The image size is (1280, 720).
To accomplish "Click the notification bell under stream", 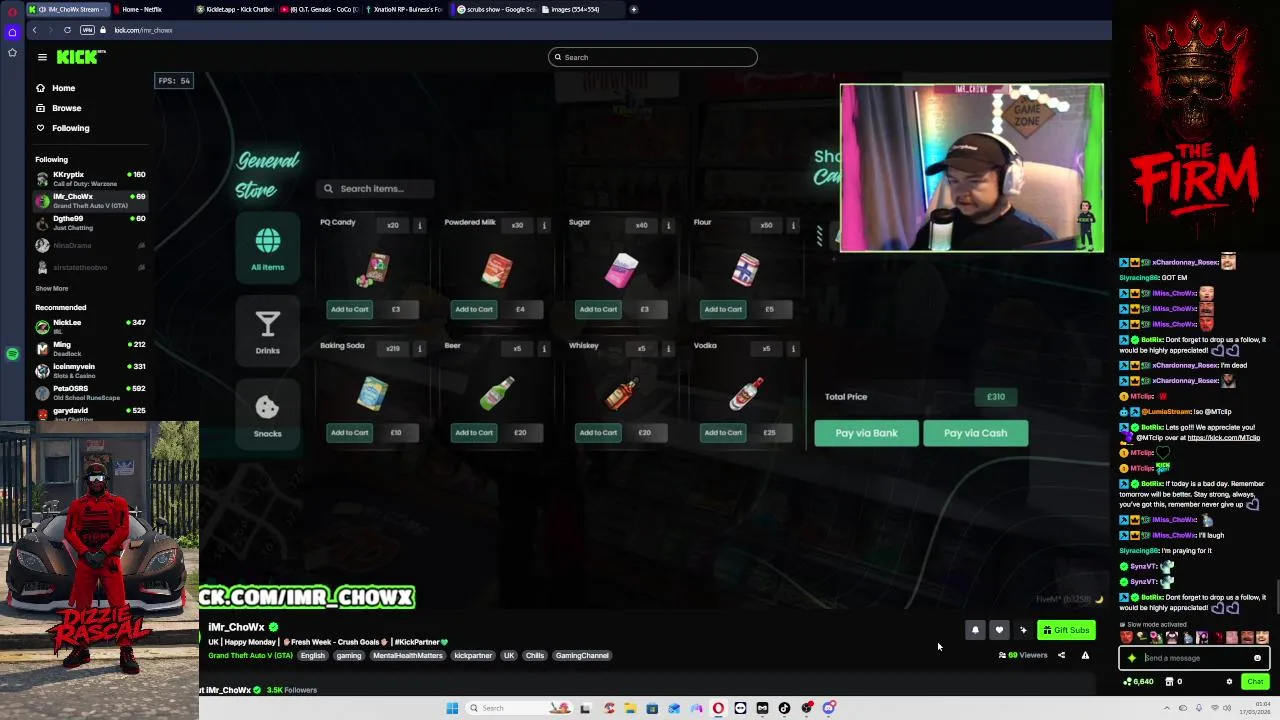I will 975,630.
